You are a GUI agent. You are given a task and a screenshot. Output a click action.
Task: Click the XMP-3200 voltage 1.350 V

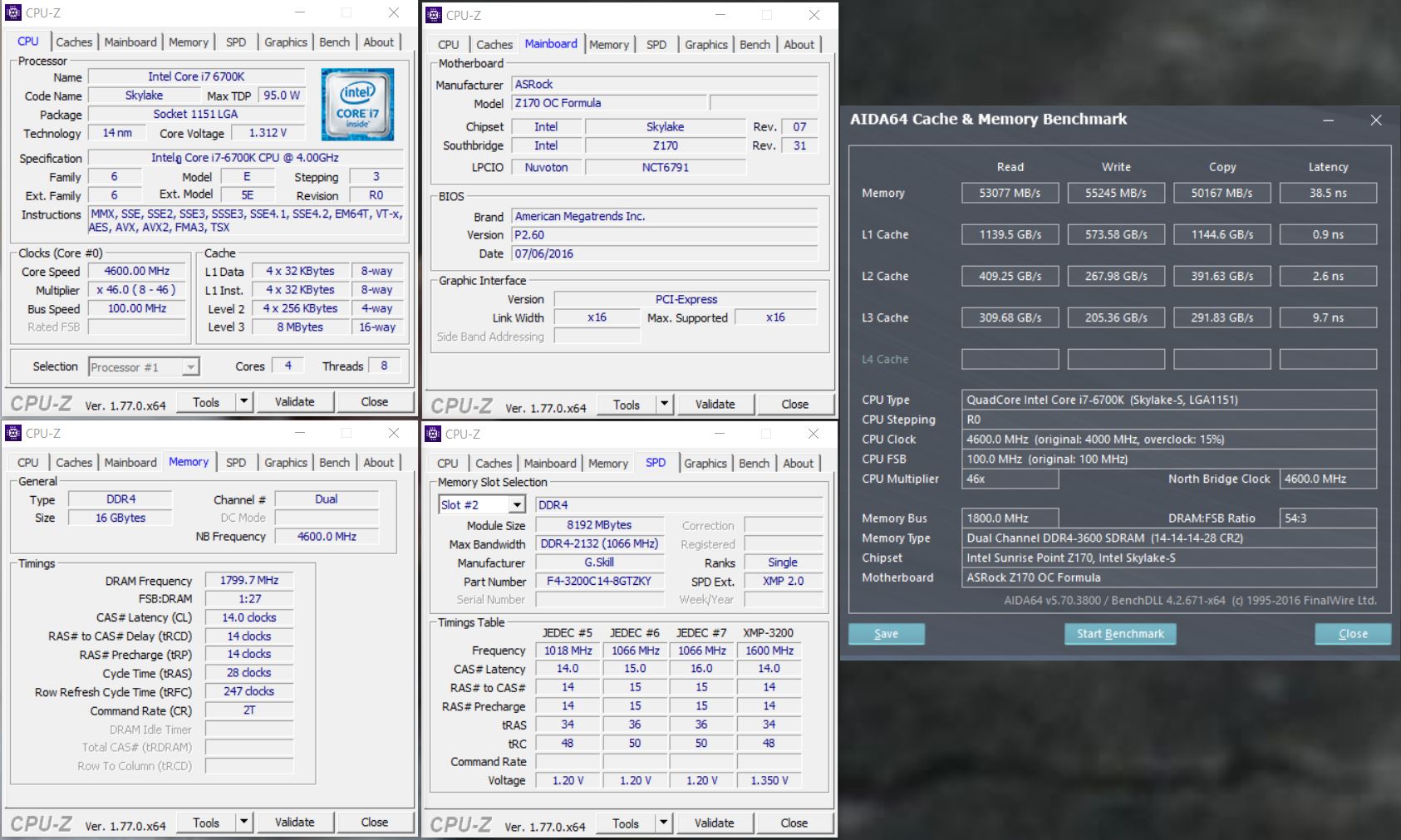pyautogui.click(x=769, y=781)
